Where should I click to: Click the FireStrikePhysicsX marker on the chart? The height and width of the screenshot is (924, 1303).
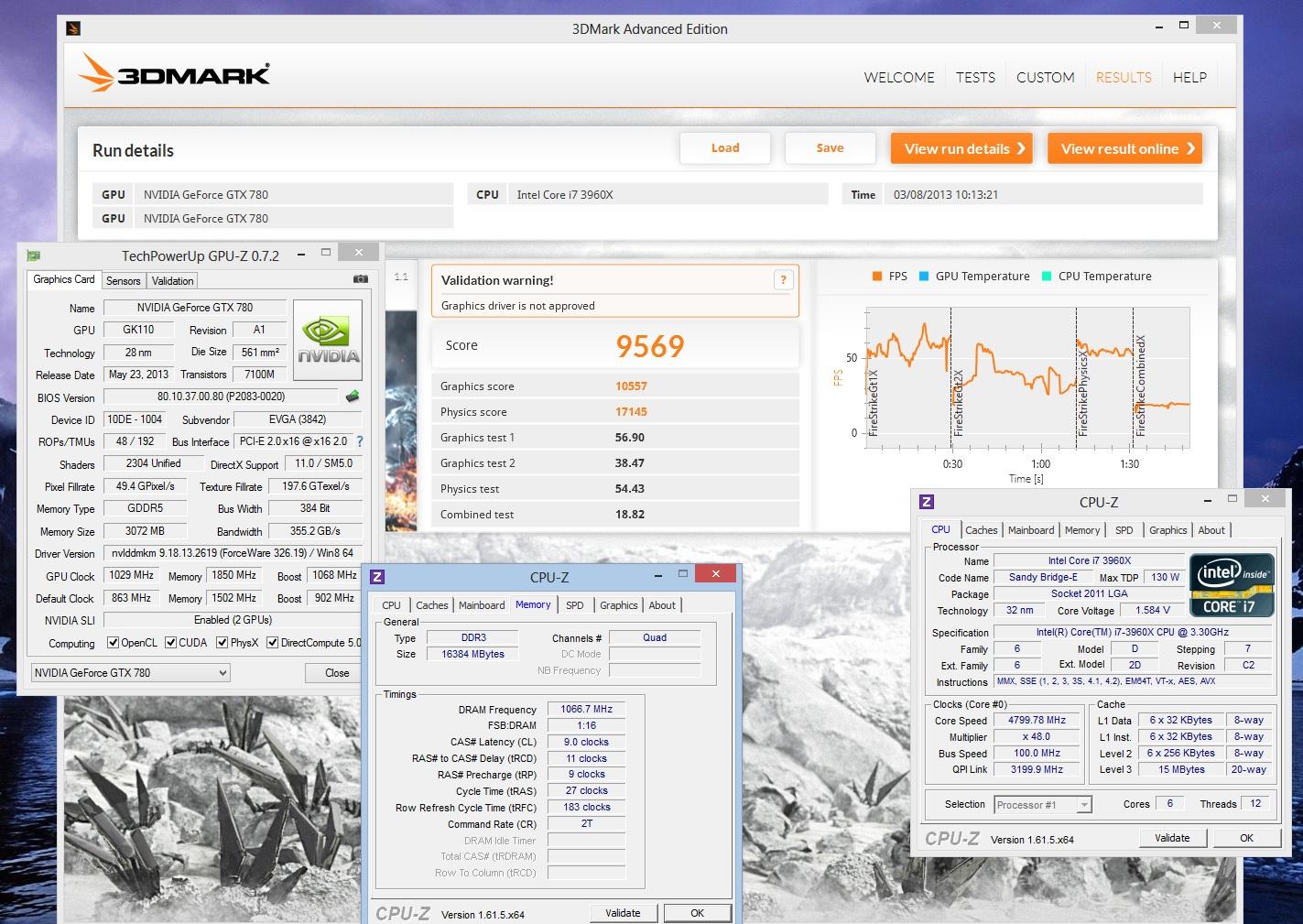[x=1083, y=393]
